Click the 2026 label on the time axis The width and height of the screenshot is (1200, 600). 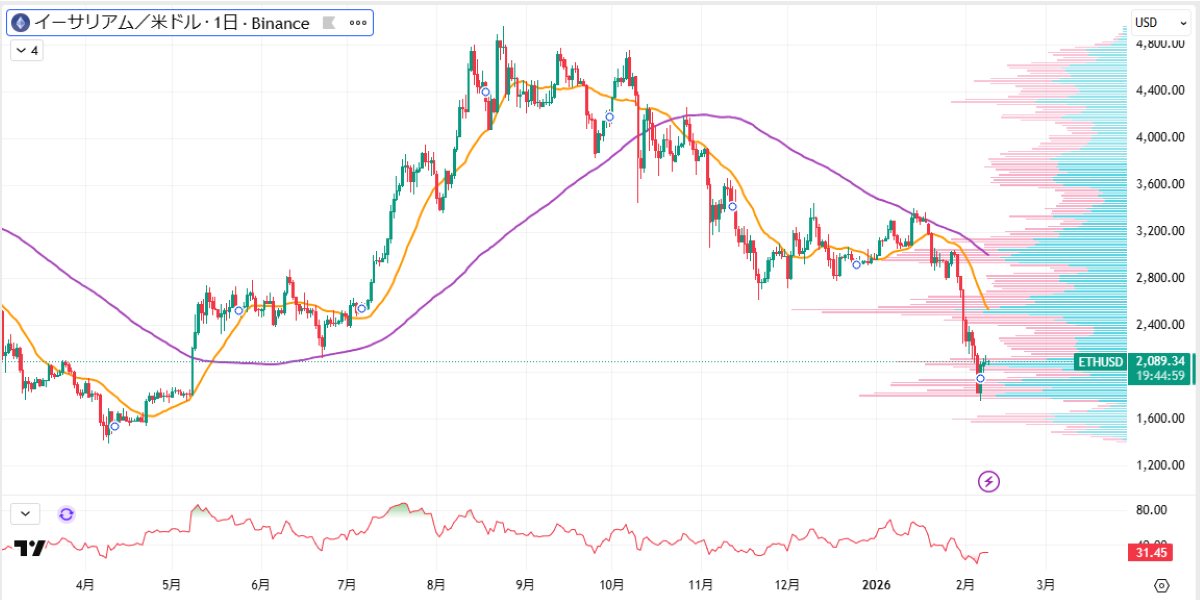coord(877,584)
